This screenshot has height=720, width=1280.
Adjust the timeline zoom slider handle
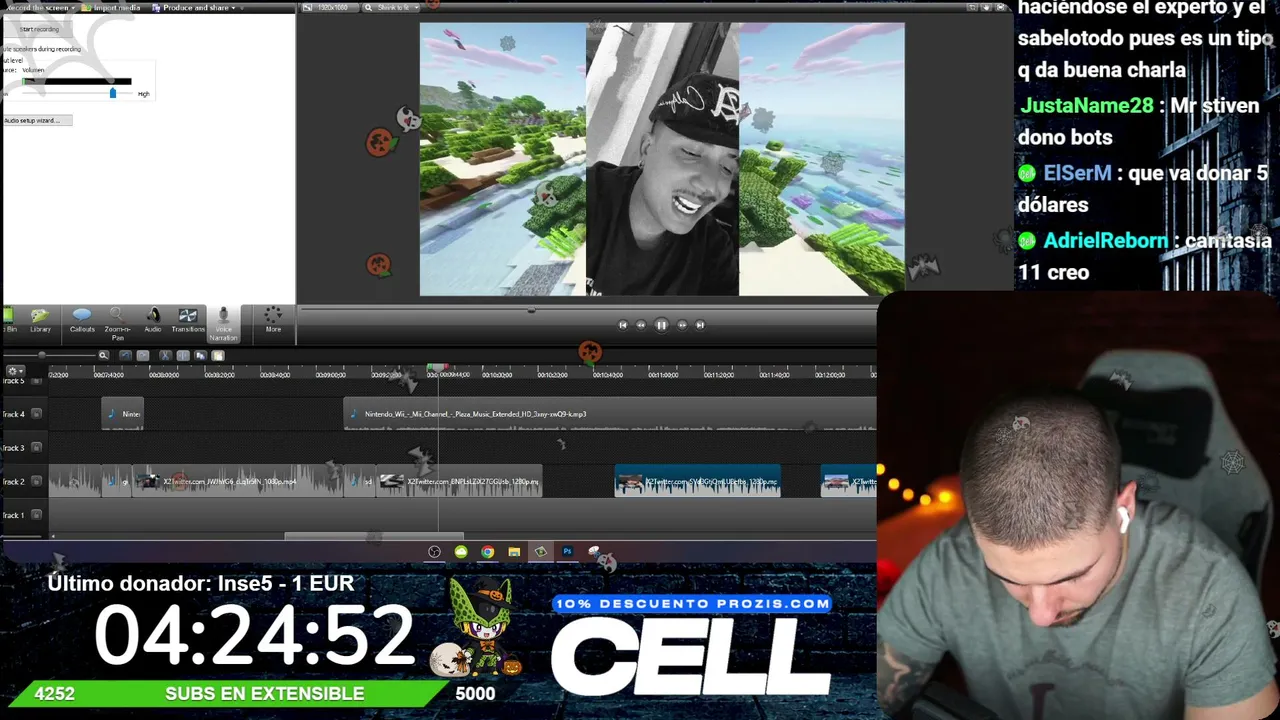pos(42,355)
